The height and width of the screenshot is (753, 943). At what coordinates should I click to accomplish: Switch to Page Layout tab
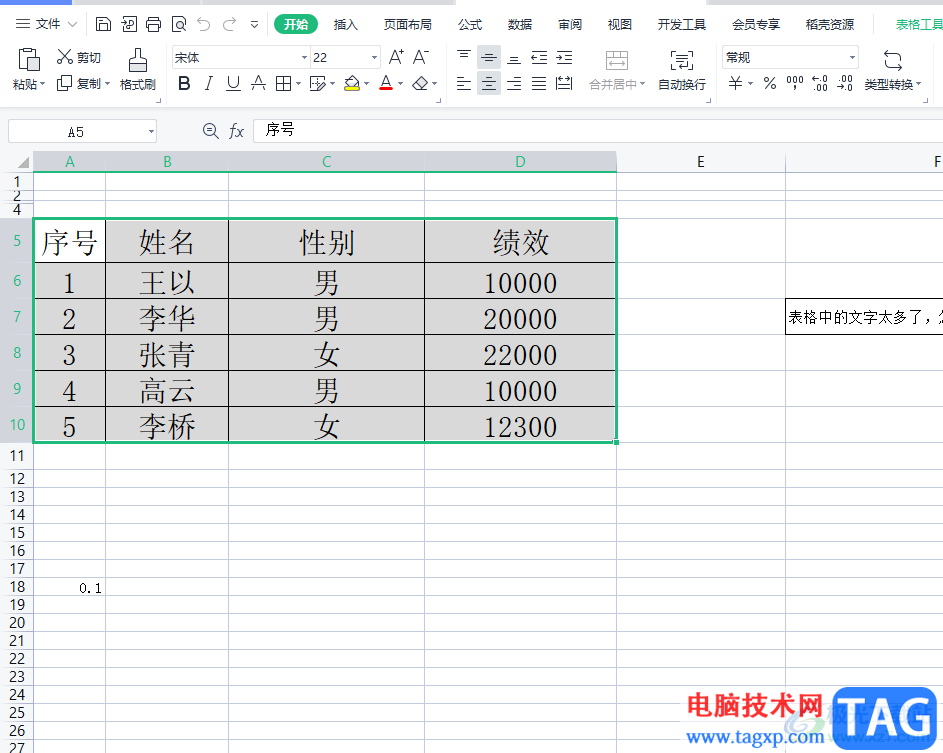(x=408, y=25)
